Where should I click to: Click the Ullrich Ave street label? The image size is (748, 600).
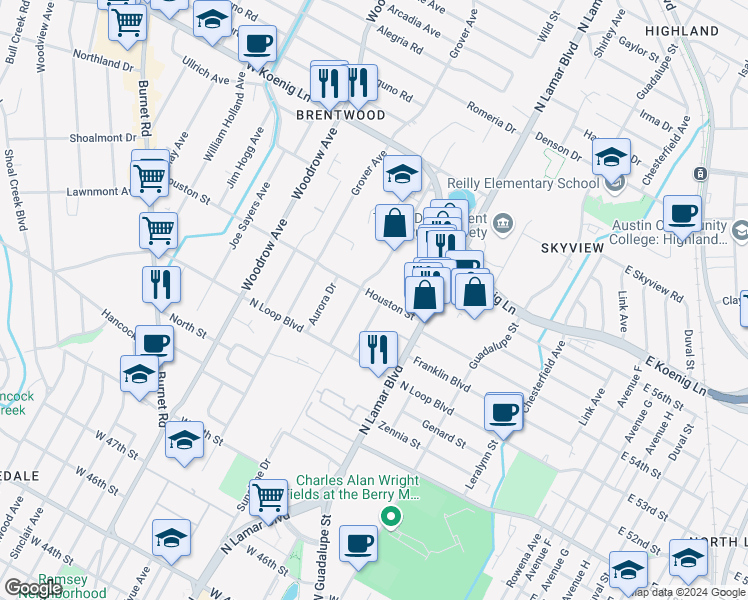click(206, 71)
